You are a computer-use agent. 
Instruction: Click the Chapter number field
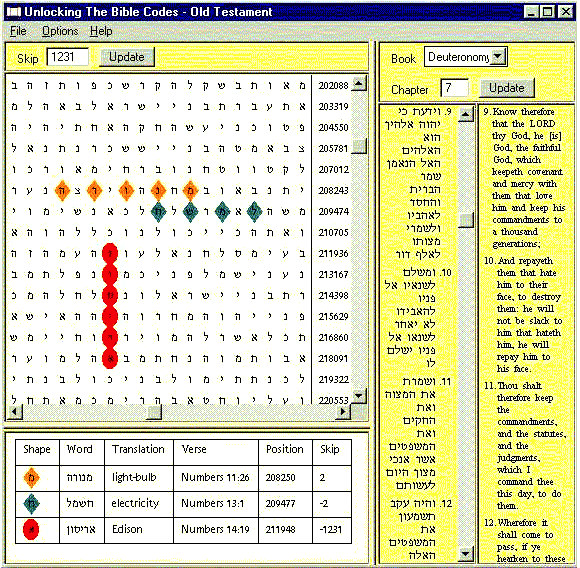[455, 88]
